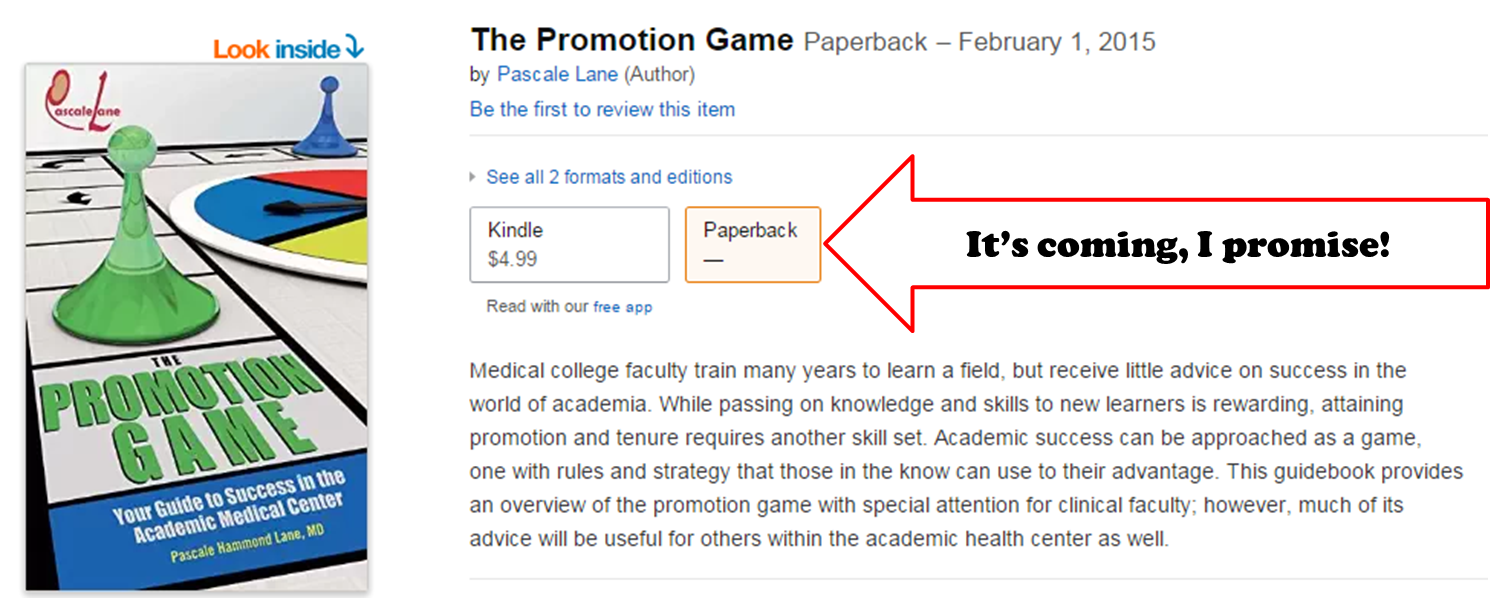
Task: Click Be the first to review this item
Action: tap(602, 109)
